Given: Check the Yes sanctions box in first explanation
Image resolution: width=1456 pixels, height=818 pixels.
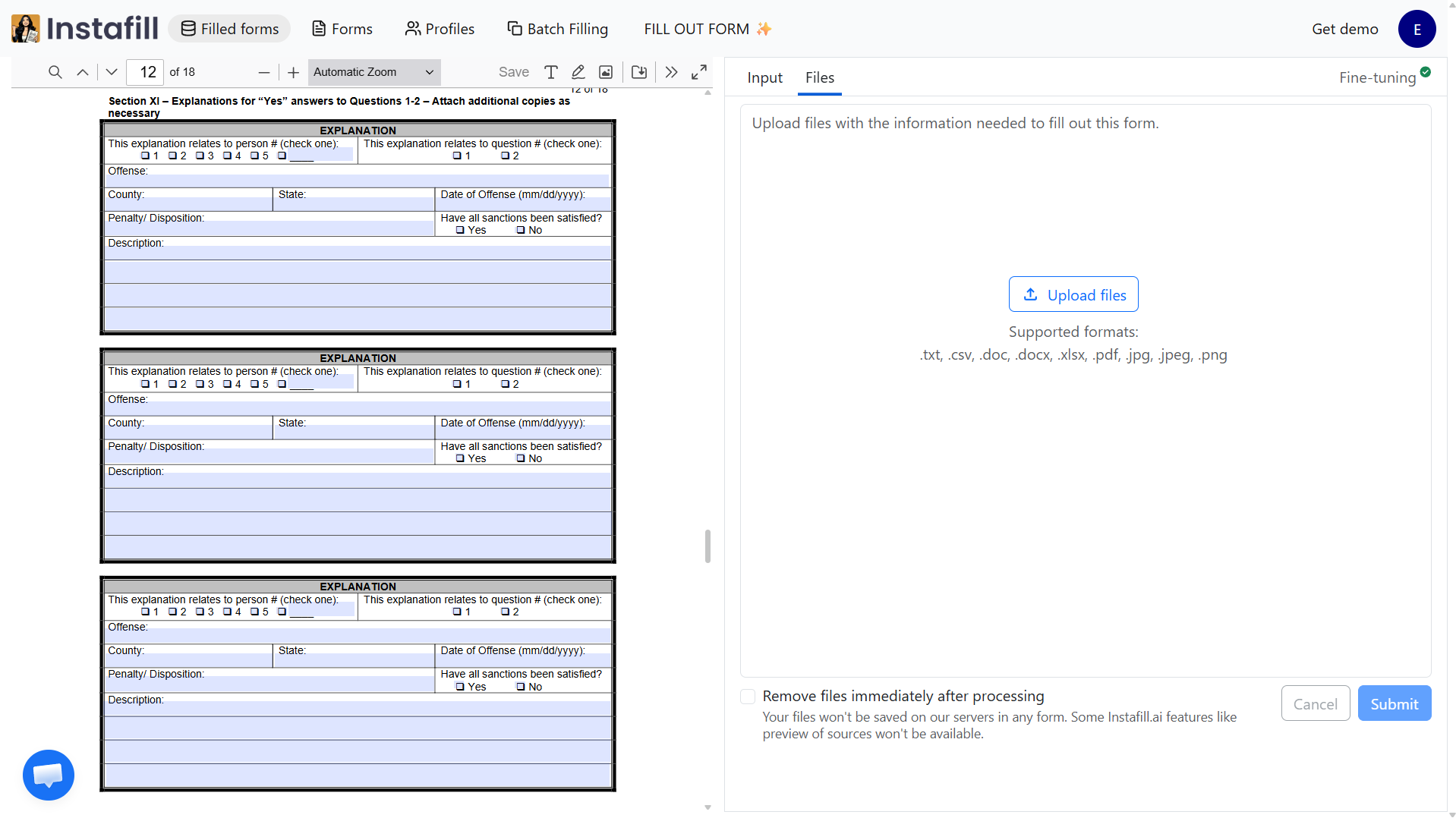Looking at the screenshot, I should tap(459, 230).
